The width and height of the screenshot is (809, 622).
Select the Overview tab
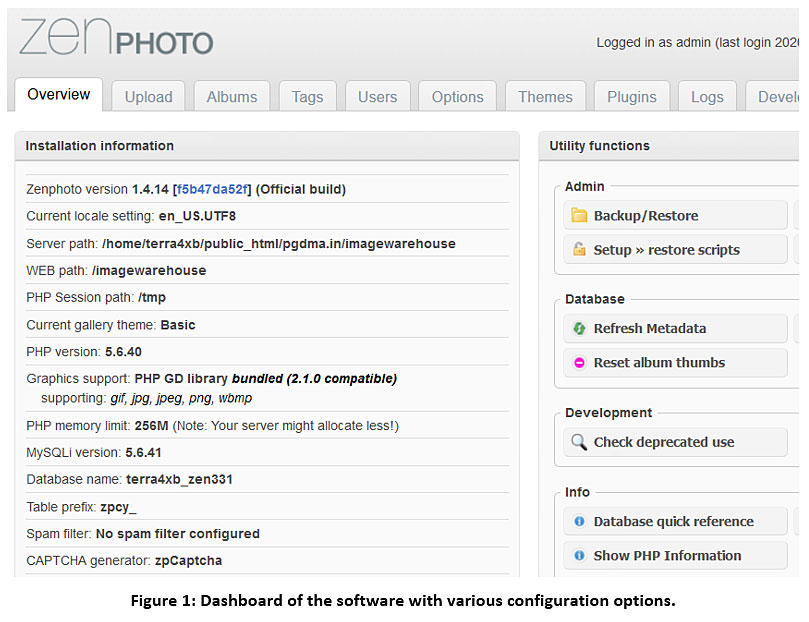tap(59, 95)
